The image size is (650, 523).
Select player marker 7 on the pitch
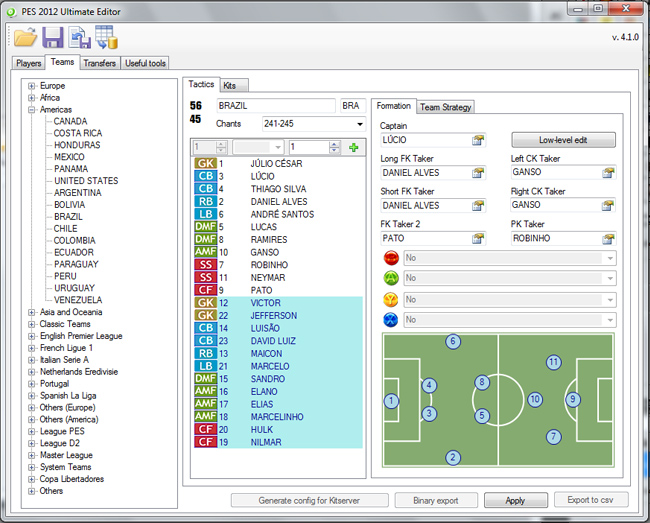point(553,436)
